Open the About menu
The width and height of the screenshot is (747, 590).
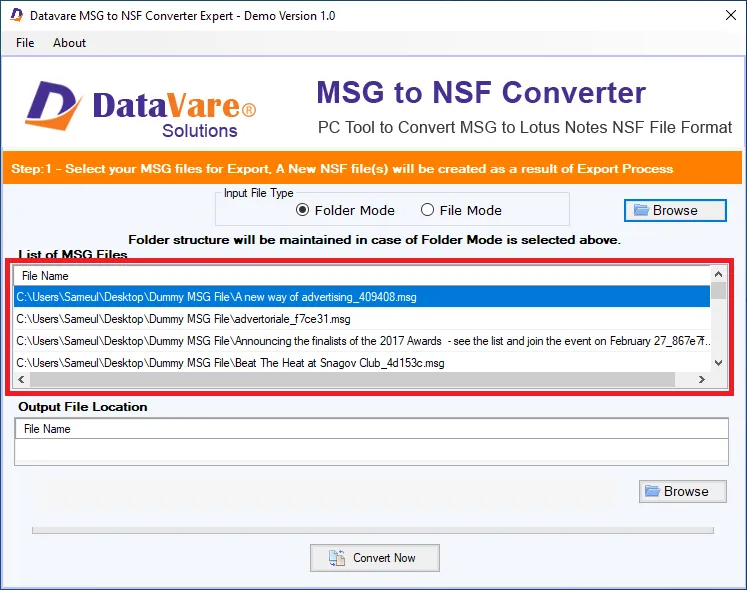[x=70, y=43]
